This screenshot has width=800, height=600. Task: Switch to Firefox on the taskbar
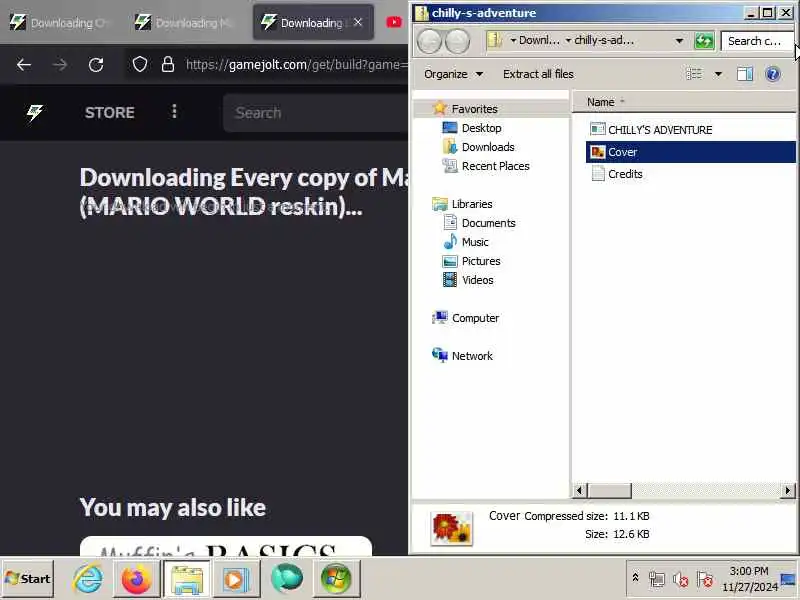pos(136,579)
